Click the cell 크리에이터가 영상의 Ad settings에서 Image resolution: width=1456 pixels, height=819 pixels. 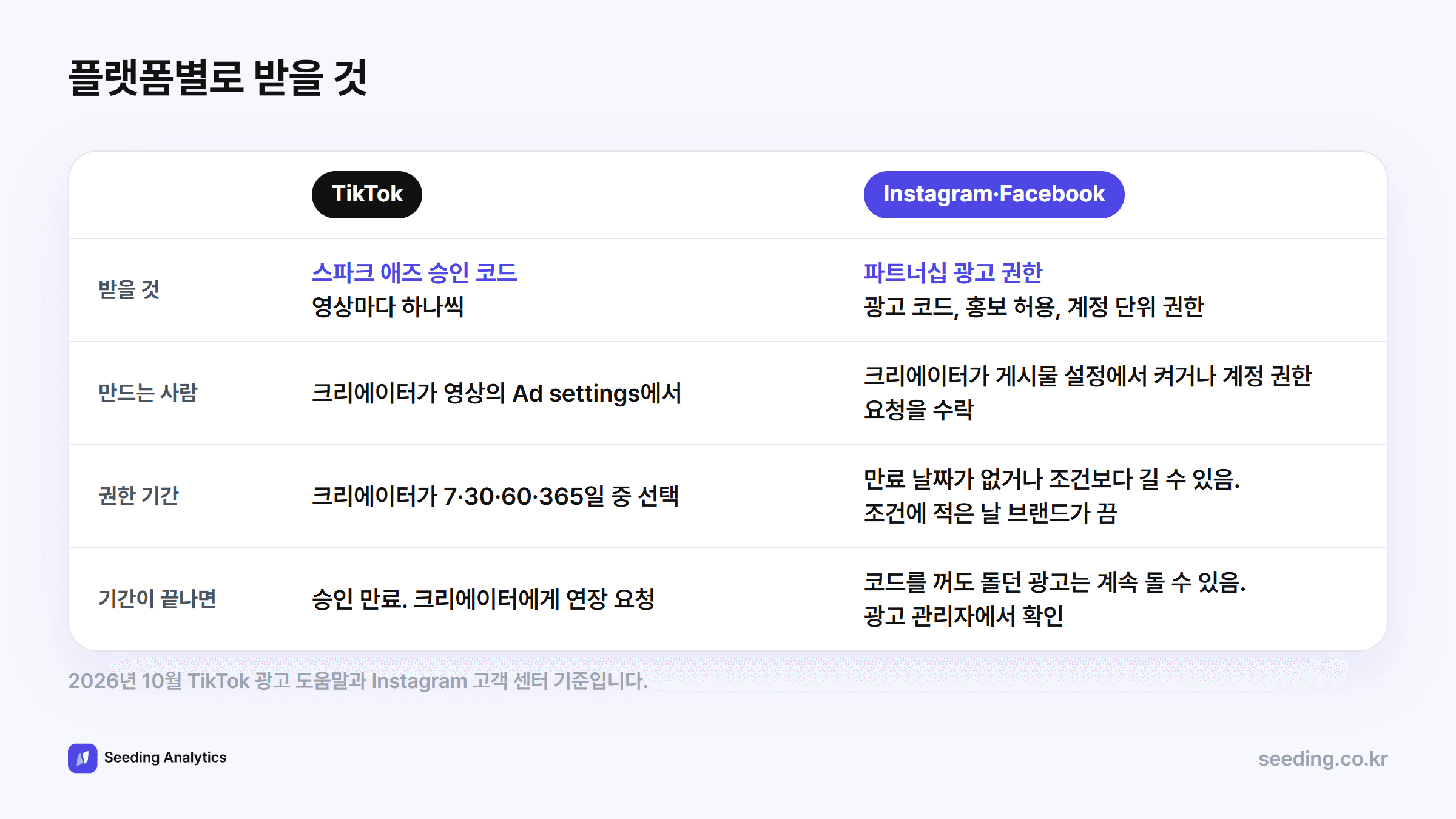(x=497, y=393)
